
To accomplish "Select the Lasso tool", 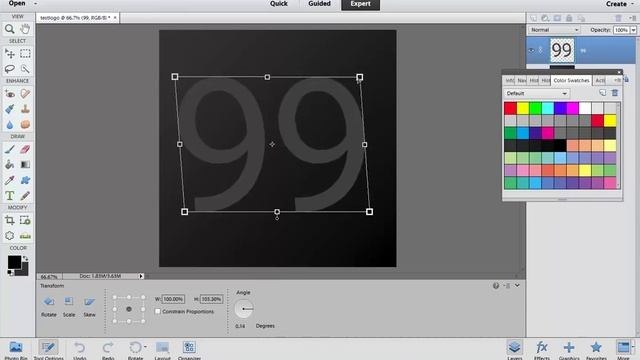I will tap(9, 69).
